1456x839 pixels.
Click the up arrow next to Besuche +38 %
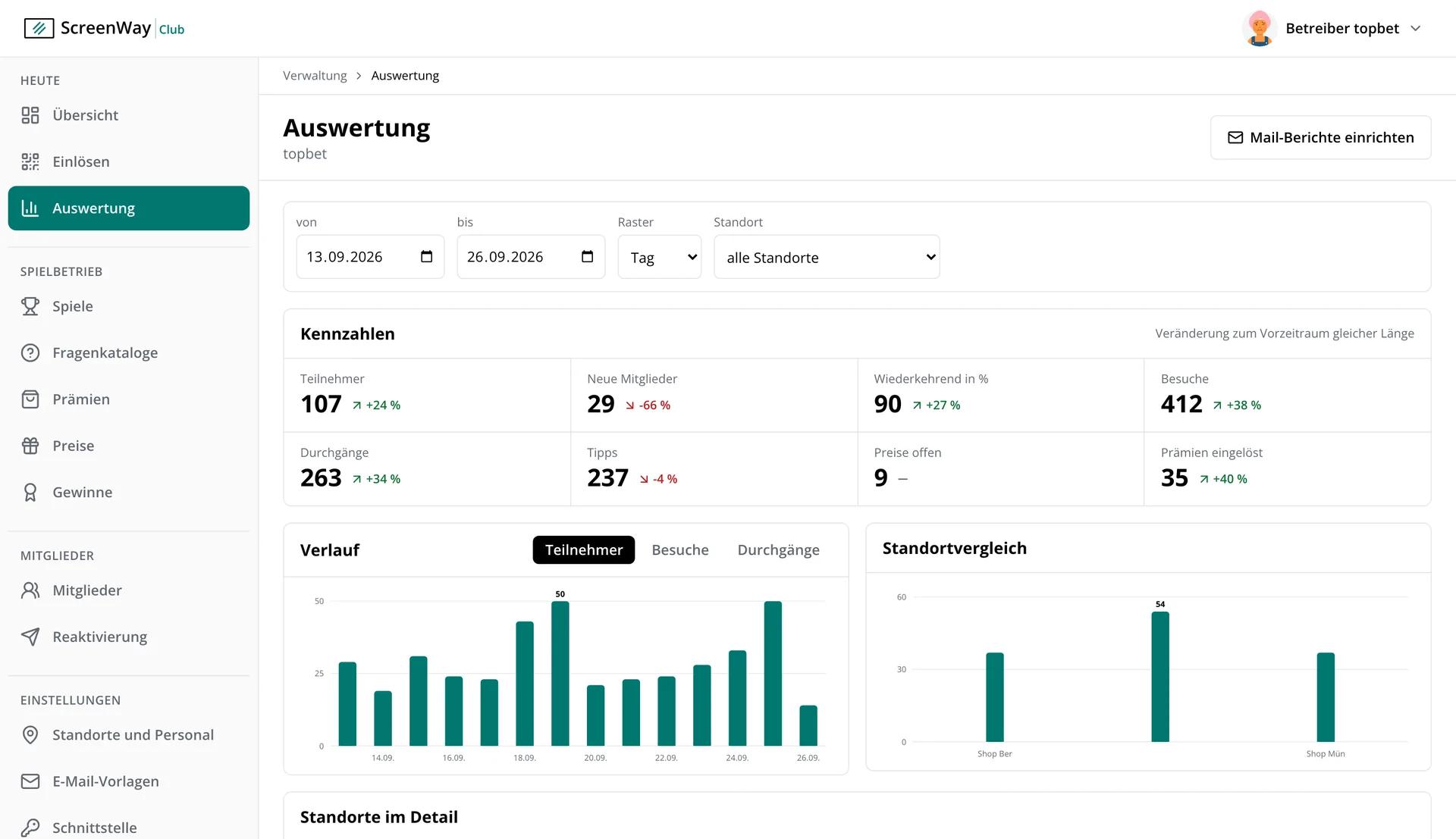(1218, 405)
